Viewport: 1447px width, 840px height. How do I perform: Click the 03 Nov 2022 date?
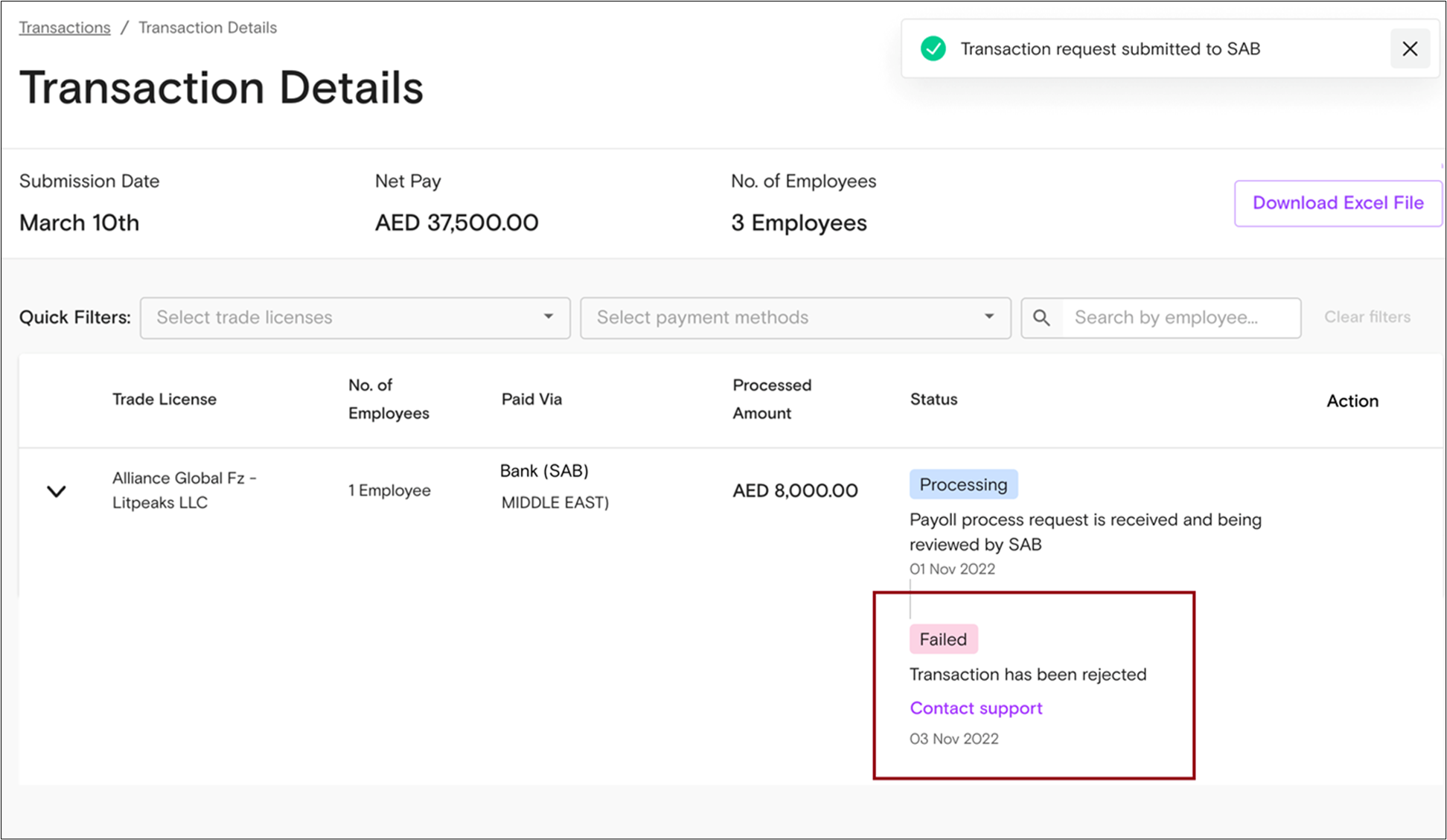[954, 739]
